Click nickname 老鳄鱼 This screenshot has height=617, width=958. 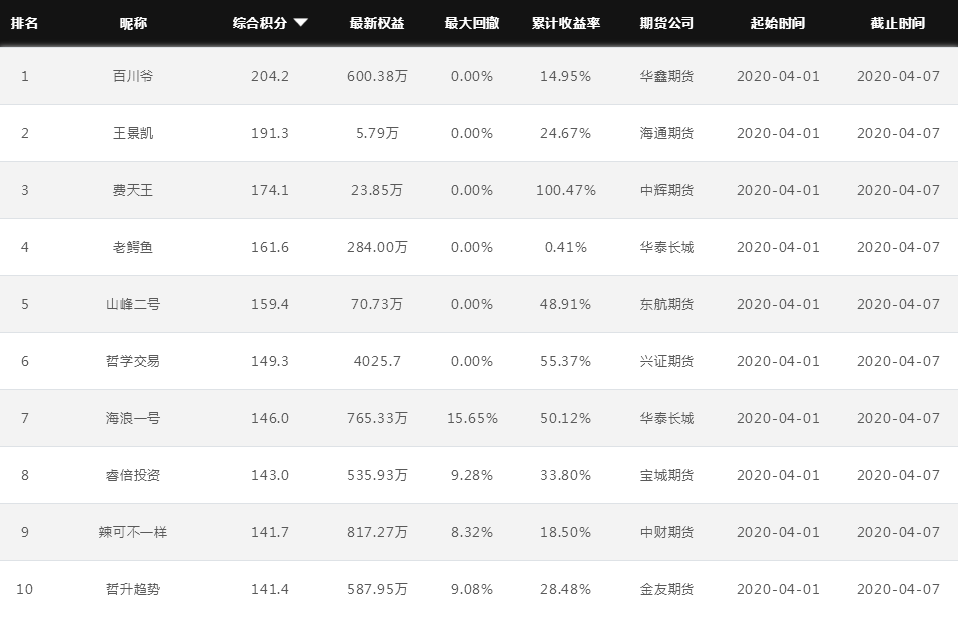pos(133,247)
